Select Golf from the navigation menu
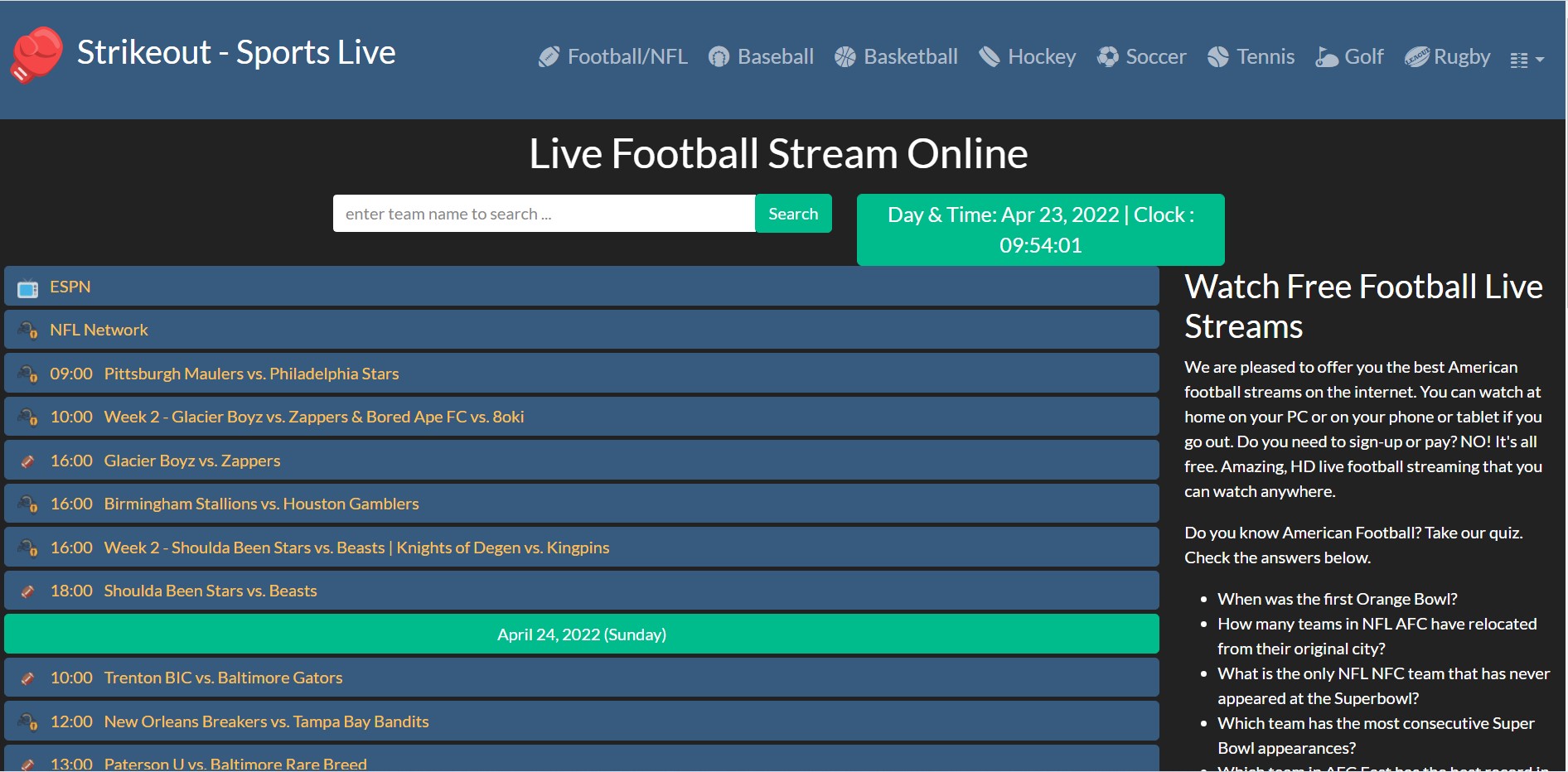The width and height of the screenshot is (1568, 772). pos(1363,56)
